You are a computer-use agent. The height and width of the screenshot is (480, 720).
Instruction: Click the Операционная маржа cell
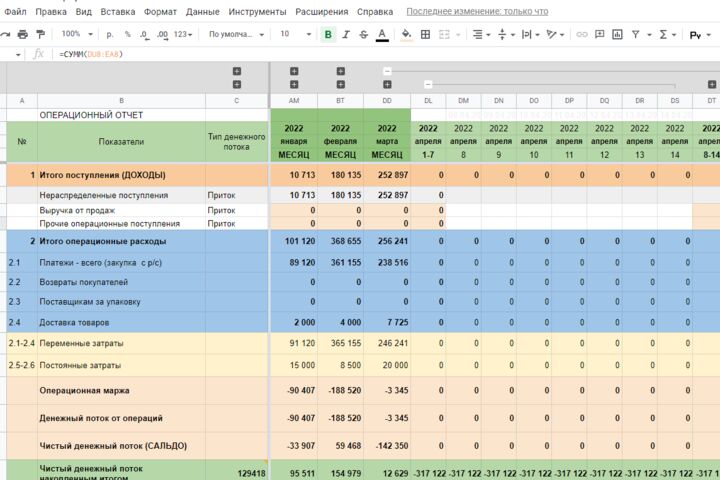click(x=121, y=390)
